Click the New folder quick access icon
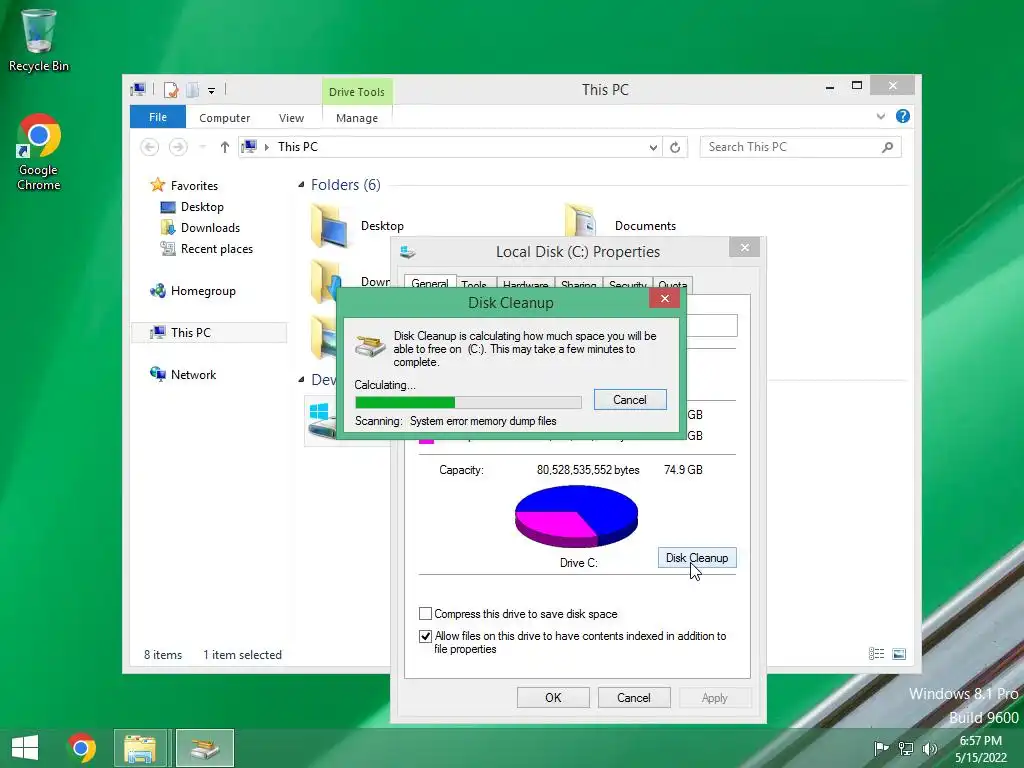1024x768 pixels. (193, 90)
